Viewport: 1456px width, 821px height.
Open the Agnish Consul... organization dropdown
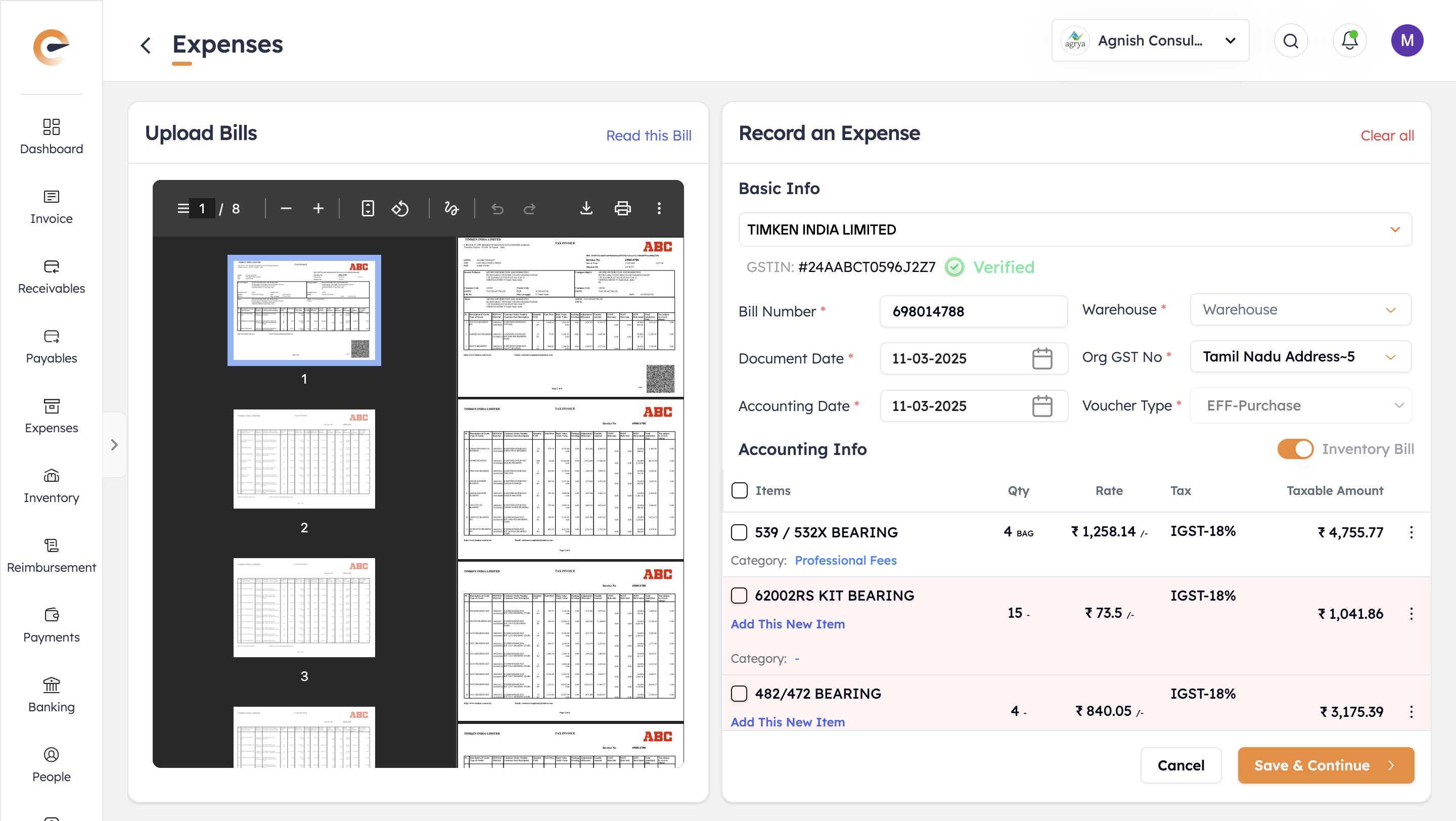coord(1150,40)
